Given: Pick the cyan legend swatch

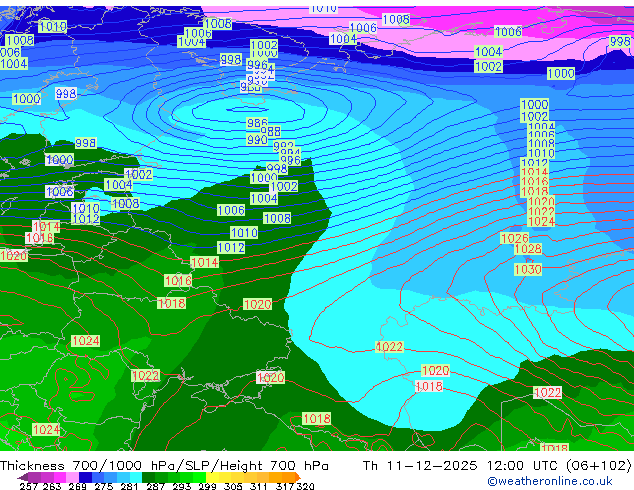Looking at the screenshot, I should pos(136,477).
